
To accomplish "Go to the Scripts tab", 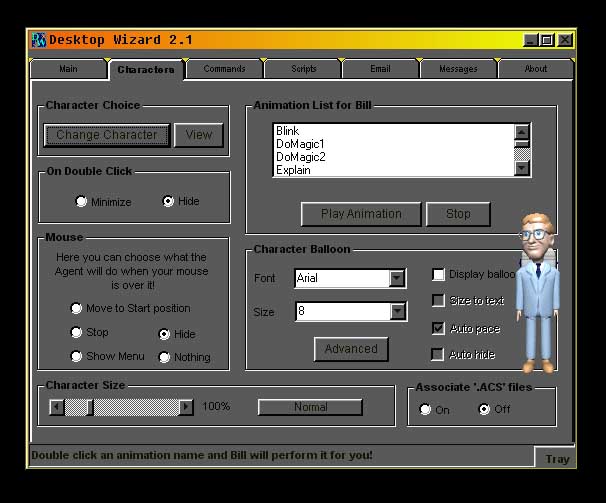I will (303, 69).
